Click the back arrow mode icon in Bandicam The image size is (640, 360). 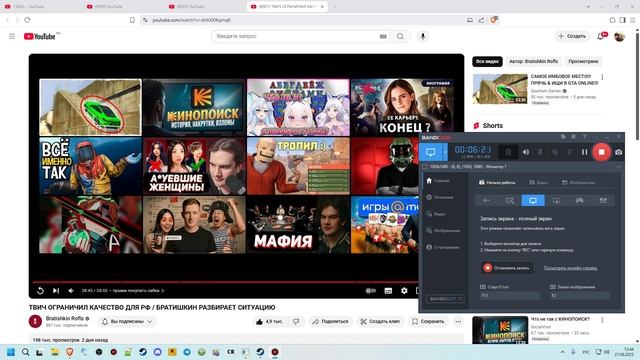click(x=487, y=200)
